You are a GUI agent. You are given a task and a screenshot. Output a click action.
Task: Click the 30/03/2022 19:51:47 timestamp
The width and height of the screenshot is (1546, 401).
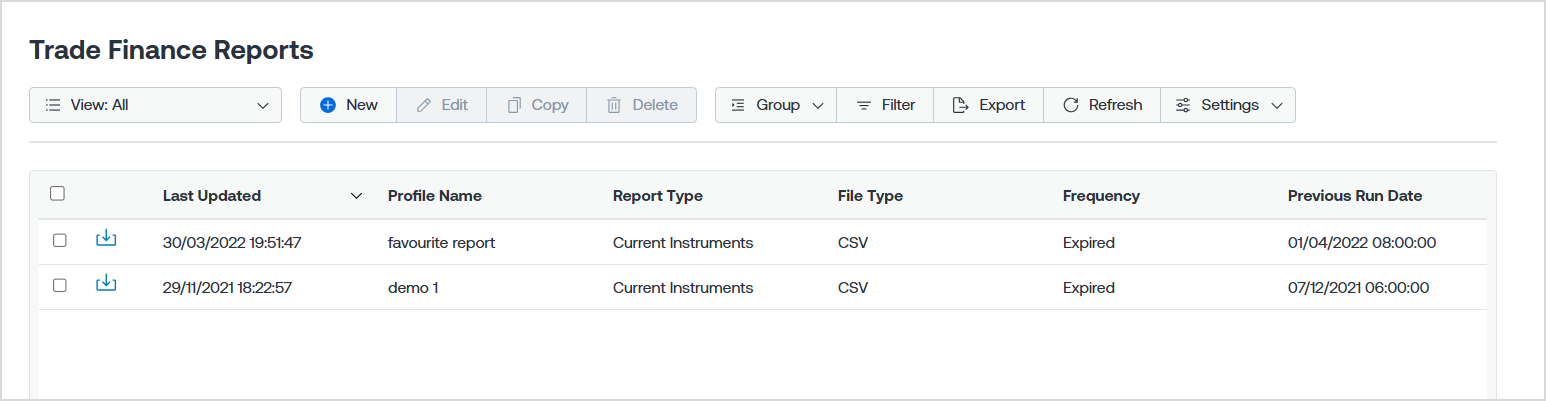[x=232, y=242]
